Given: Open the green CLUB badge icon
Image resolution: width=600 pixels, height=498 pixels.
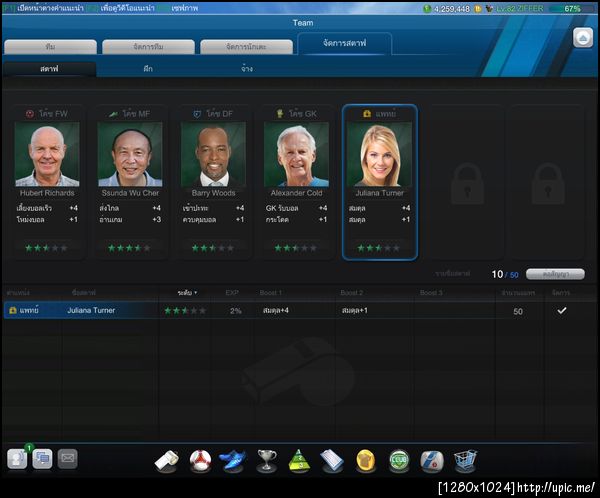Looking at the screenshot, I should coord(399,460).
